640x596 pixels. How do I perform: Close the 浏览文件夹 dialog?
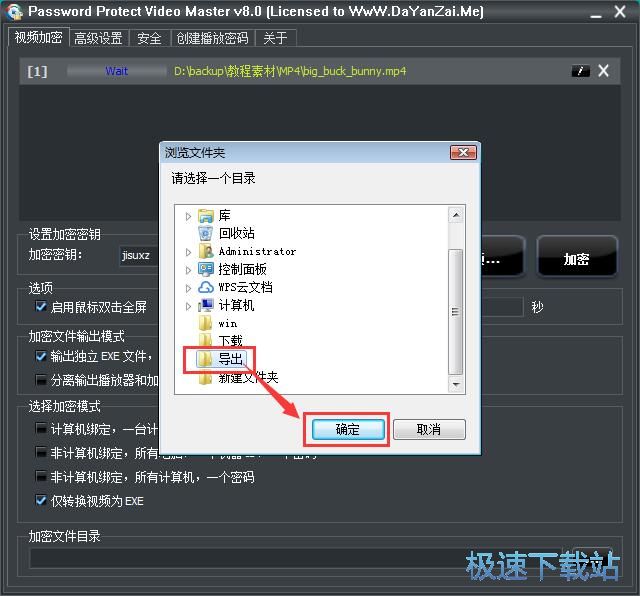click(x=463, y=153)
